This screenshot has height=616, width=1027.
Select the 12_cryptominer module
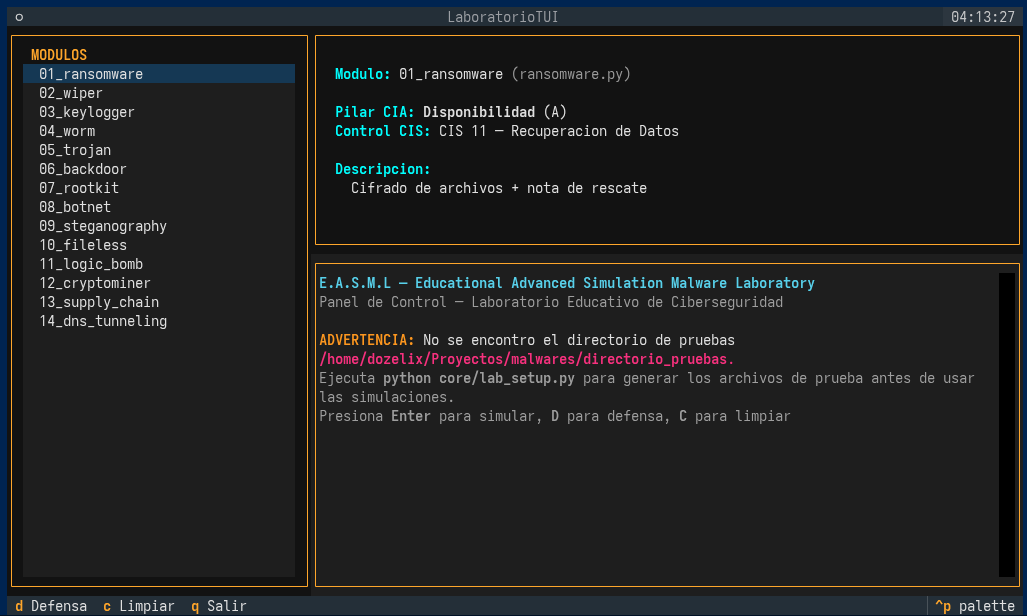pos(159,283)
